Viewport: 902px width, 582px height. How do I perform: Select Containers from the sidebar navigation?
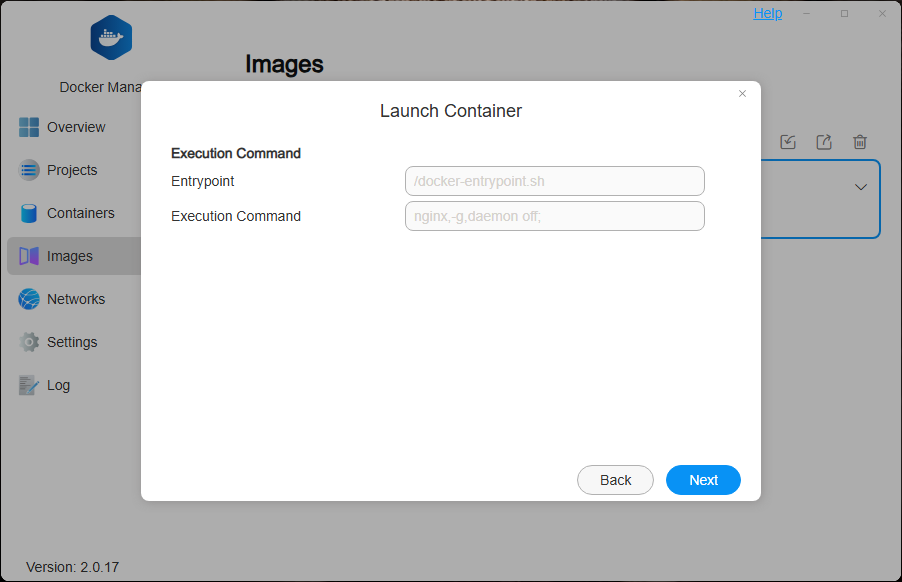click(82, 213)
